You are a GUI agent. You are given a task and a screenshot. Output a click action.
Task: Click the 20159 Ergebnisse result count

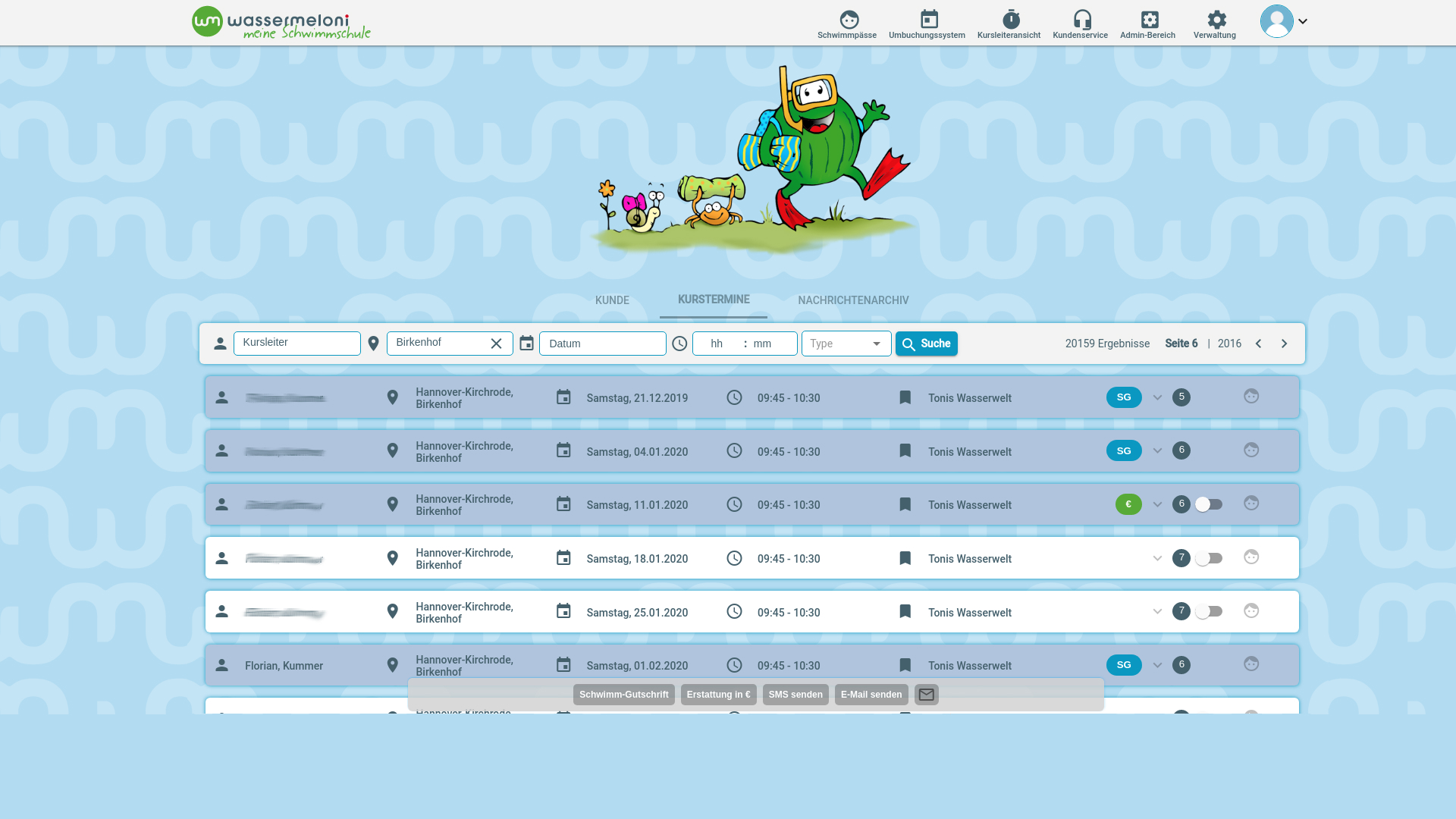[x=1107, y=344]
